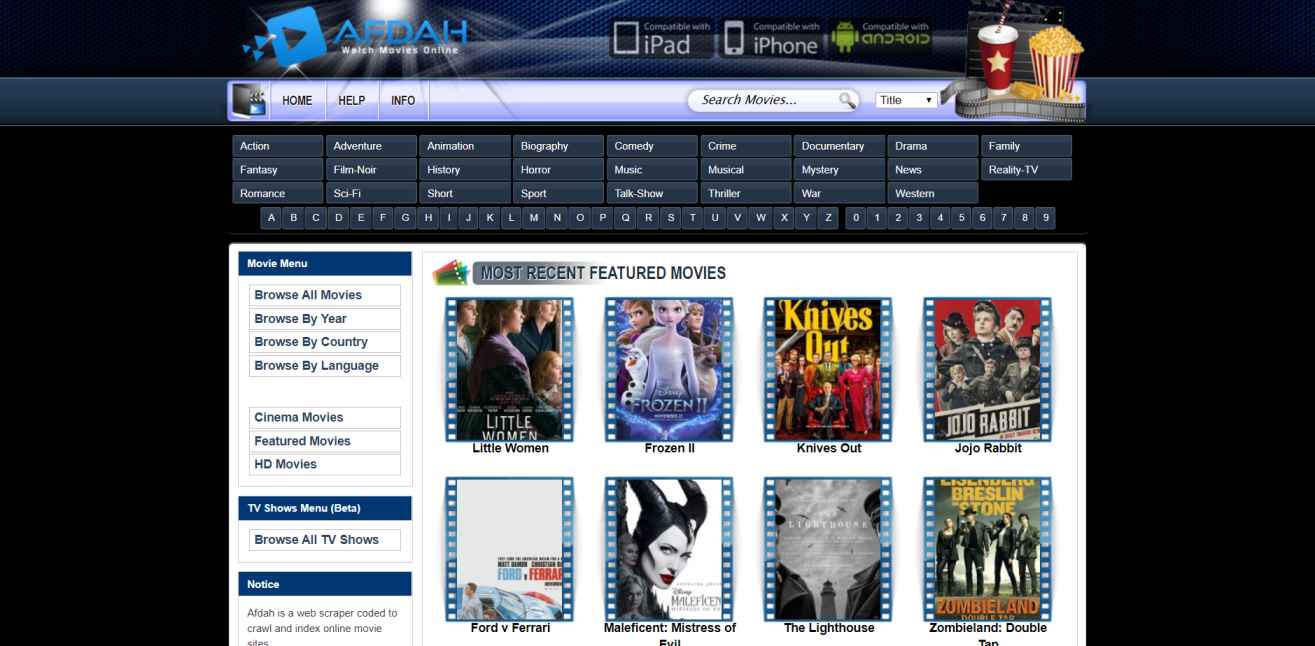Open Featured Movies sidebar link
The width and height of the screenshot is (1315, 646).
pos(325,441)
